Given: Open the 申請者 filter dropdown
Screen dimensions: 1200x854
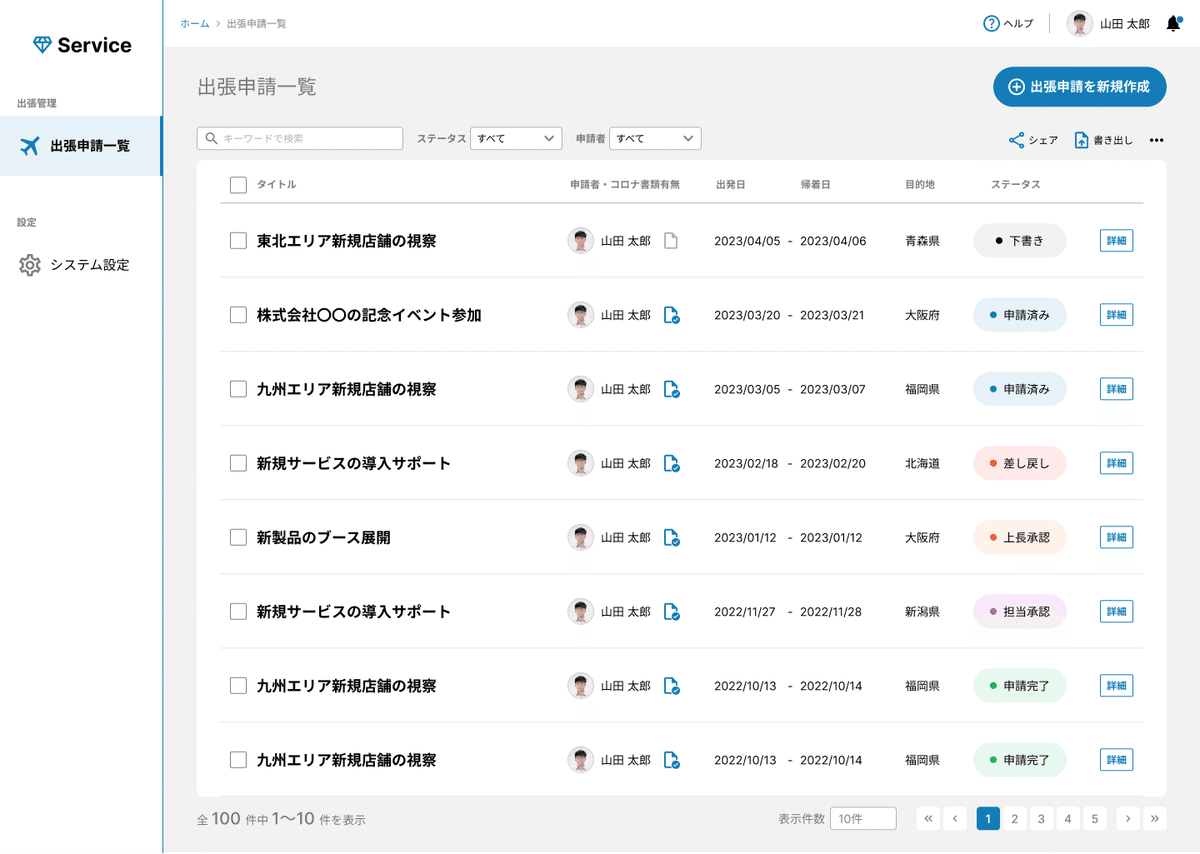Looking at the screenshot, I should [x=655, y=138].
